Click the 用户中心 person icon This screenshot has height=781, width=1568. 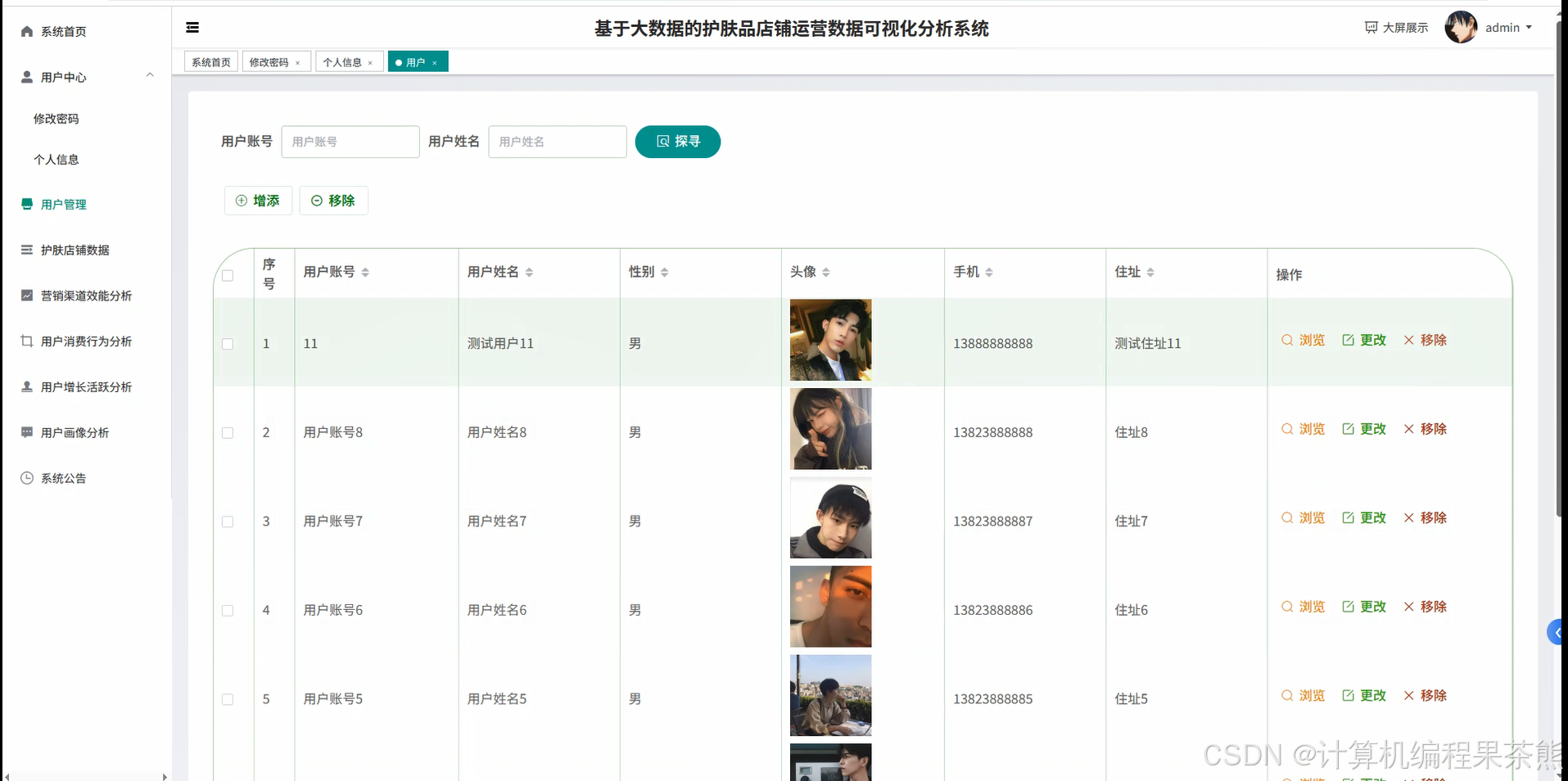(x=27, y=77)
